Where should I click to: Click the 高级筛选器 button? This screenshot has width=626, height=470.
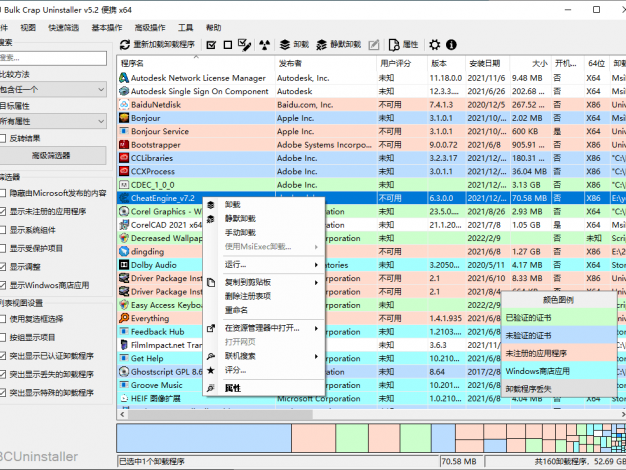pos(53,155)
